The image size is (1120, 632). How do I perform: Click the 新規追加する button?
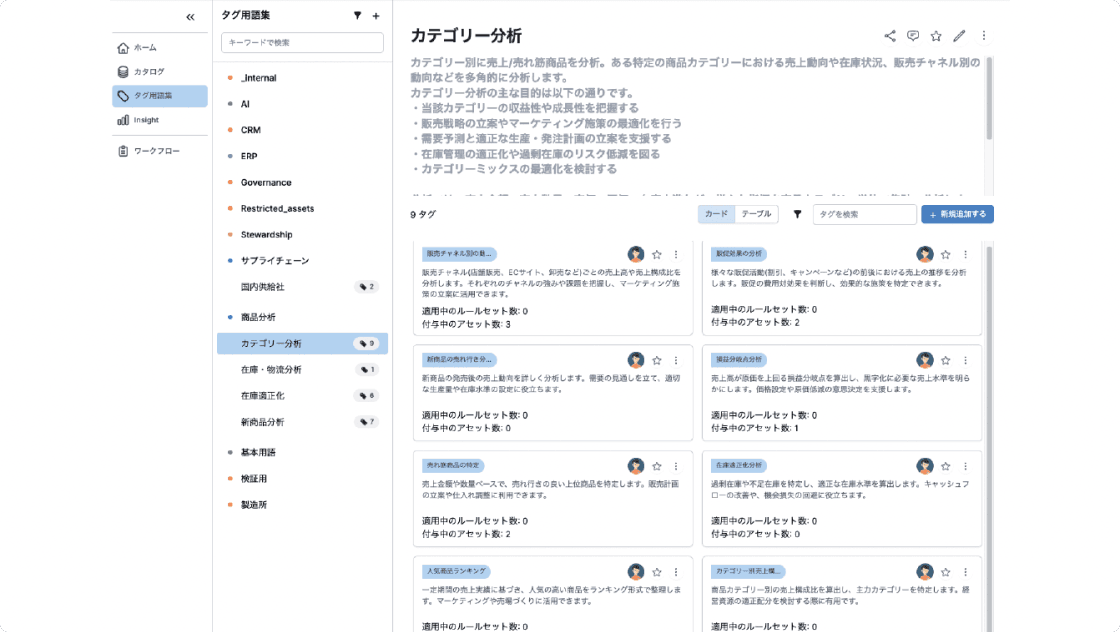click(957, 214)
